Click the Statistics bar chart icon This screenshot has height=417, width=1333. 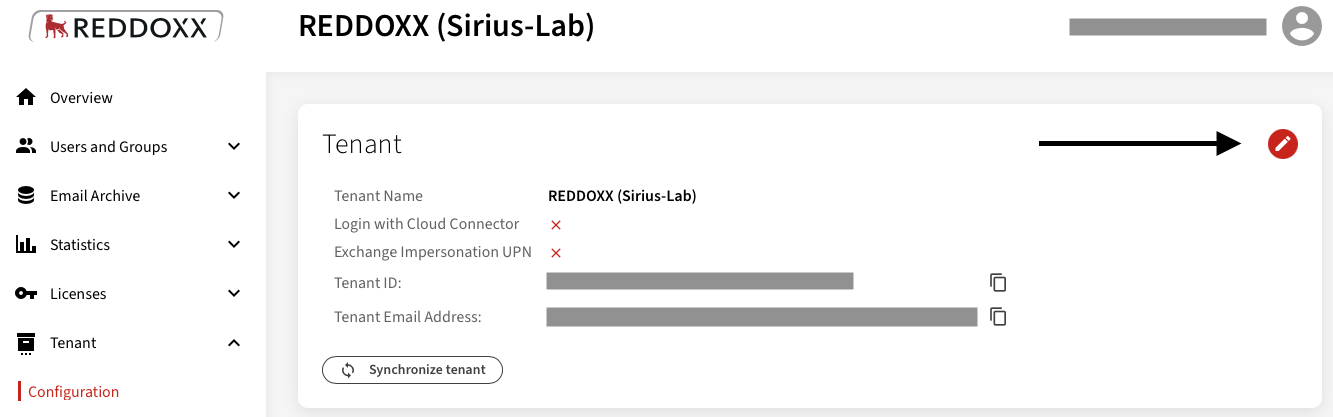tap(26, 244)
